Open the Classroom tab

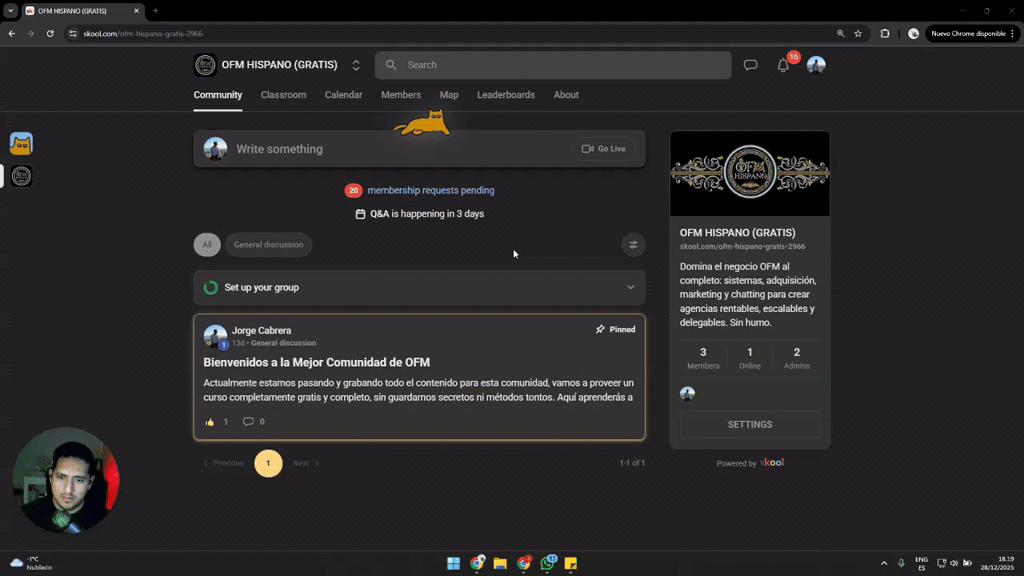[x=283, y=95]
